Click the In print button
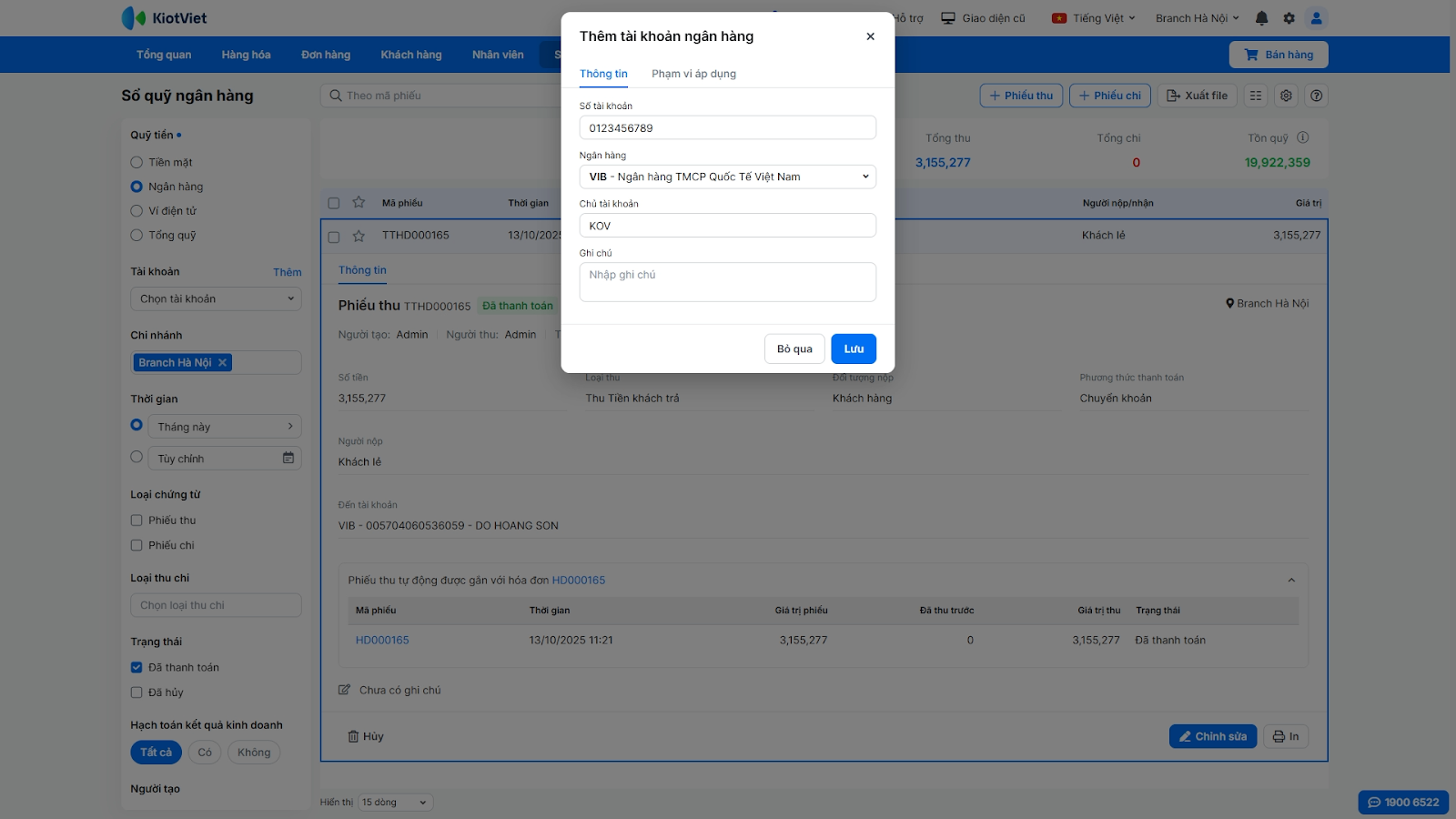The height and width of the screenshot is (819, 1456). pyautogui.click(x=1285, y=736)
